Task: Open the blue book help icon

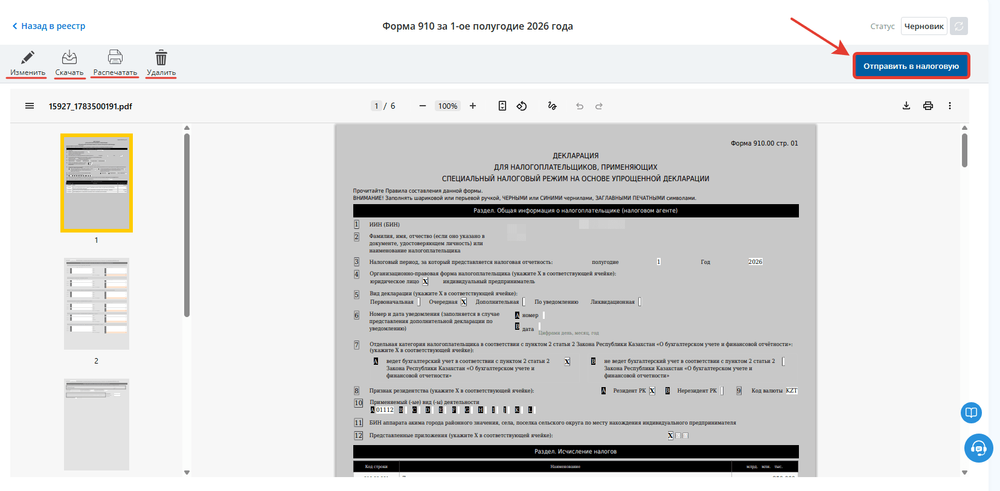Action: click(x=971, y=413)
